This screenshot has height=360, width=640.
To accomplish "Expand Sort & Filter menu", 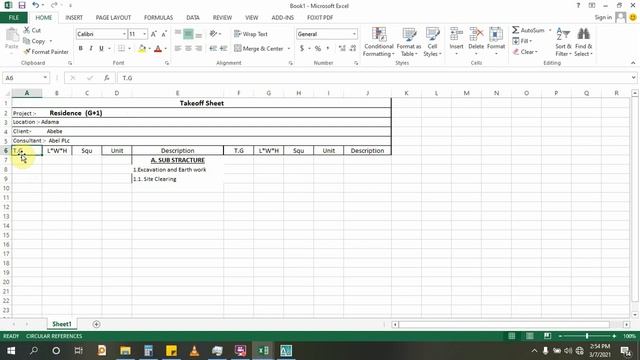I will [x=563, y=42].
